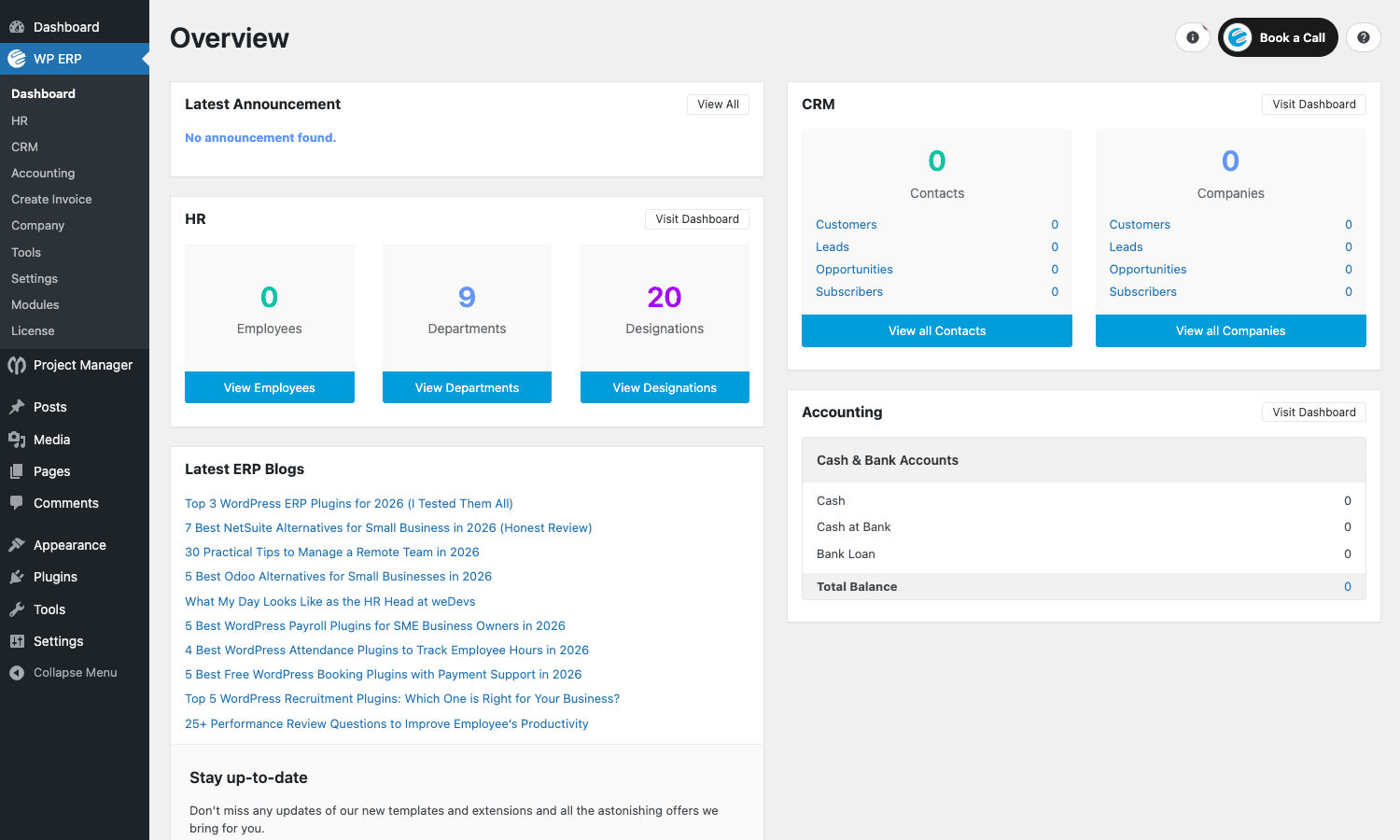The image size is (1400, 840).
Task: Click View all Companies button
Action: pyautogui.click(x=1231, y=330)
